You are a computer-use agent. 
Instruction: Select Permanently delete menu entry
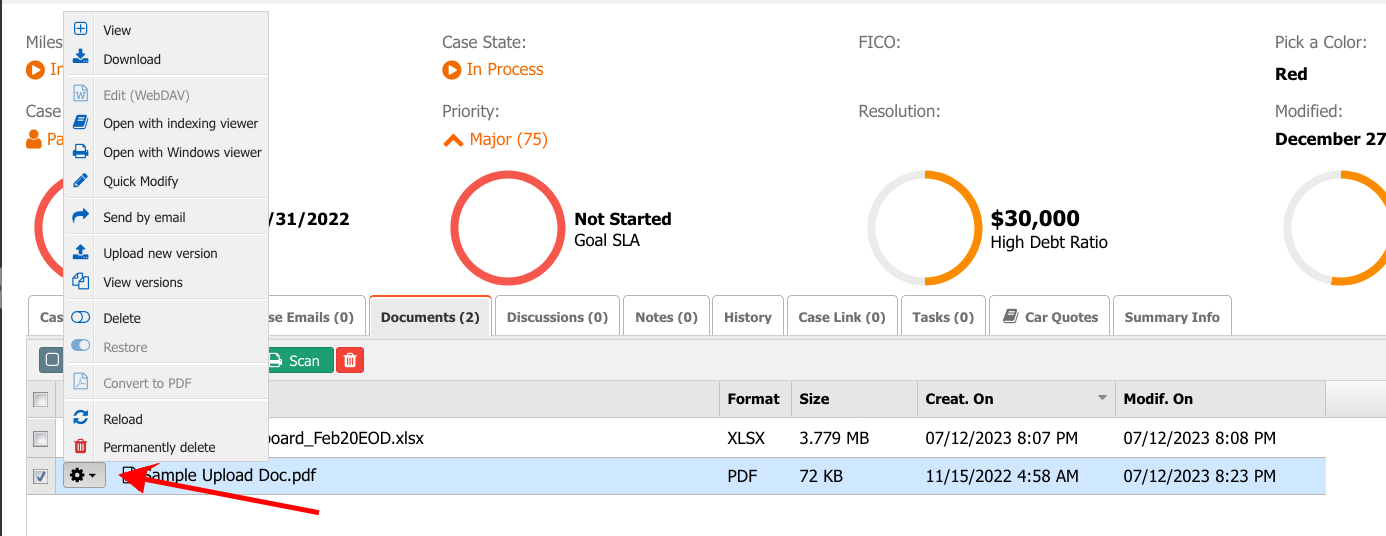159,447
